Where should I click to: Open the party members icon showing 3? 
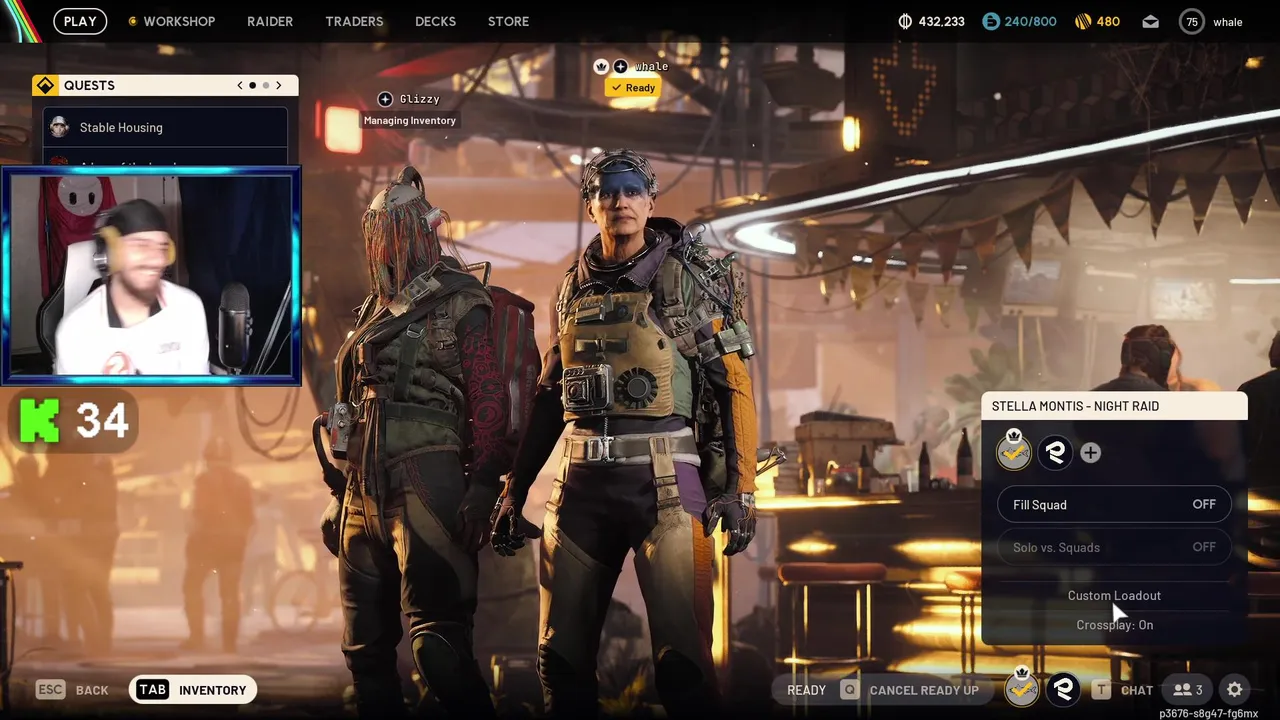pos(1188,690)
